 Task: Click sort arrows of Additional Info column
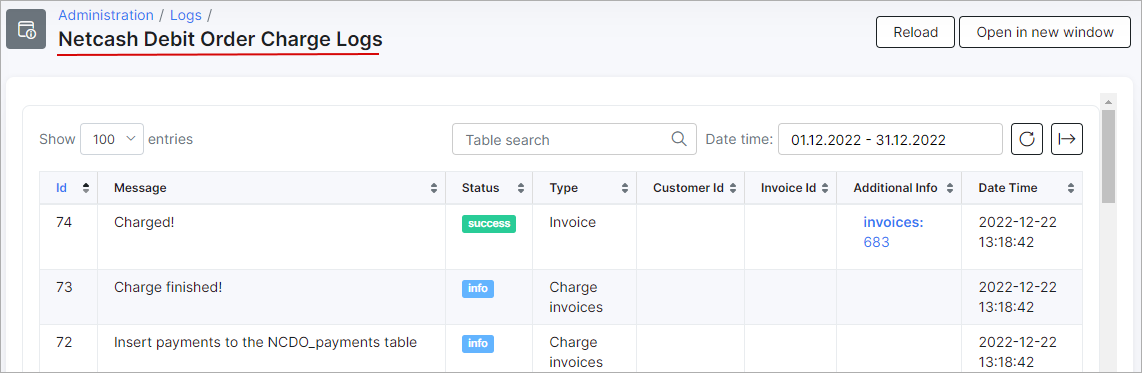(x=950, y=188)
